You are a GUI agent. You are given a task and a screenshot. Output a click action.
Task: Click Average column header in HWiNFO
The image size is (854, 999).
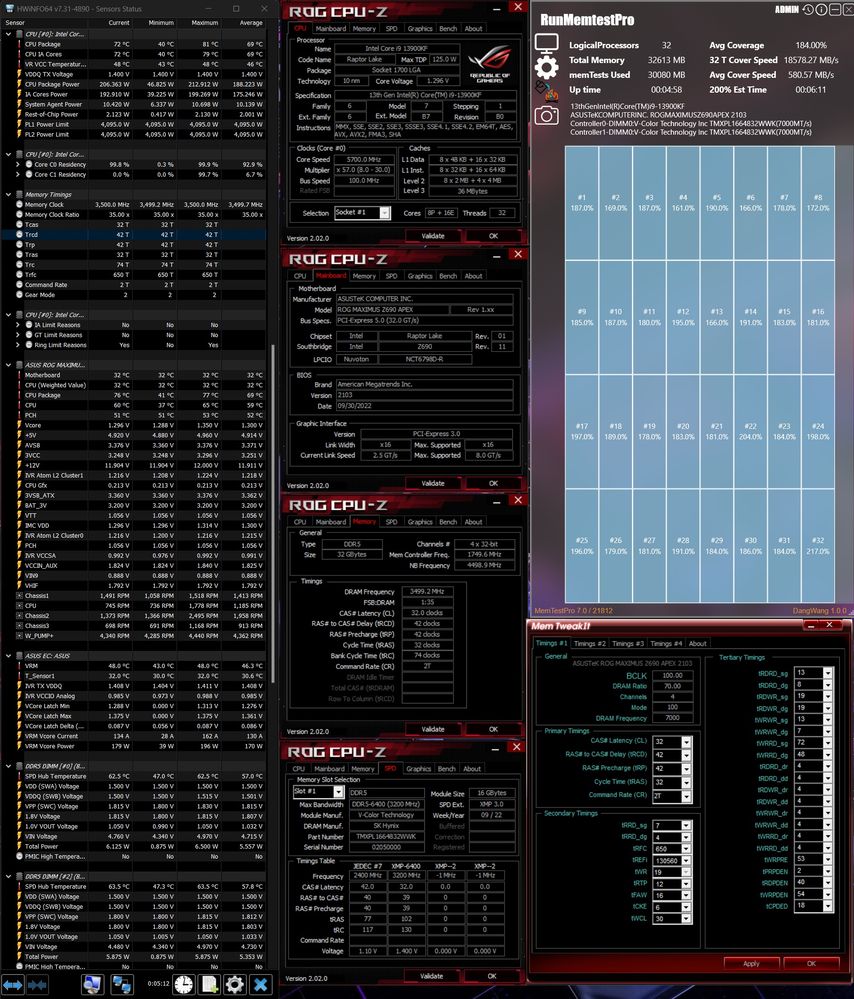tap(251, 22)
